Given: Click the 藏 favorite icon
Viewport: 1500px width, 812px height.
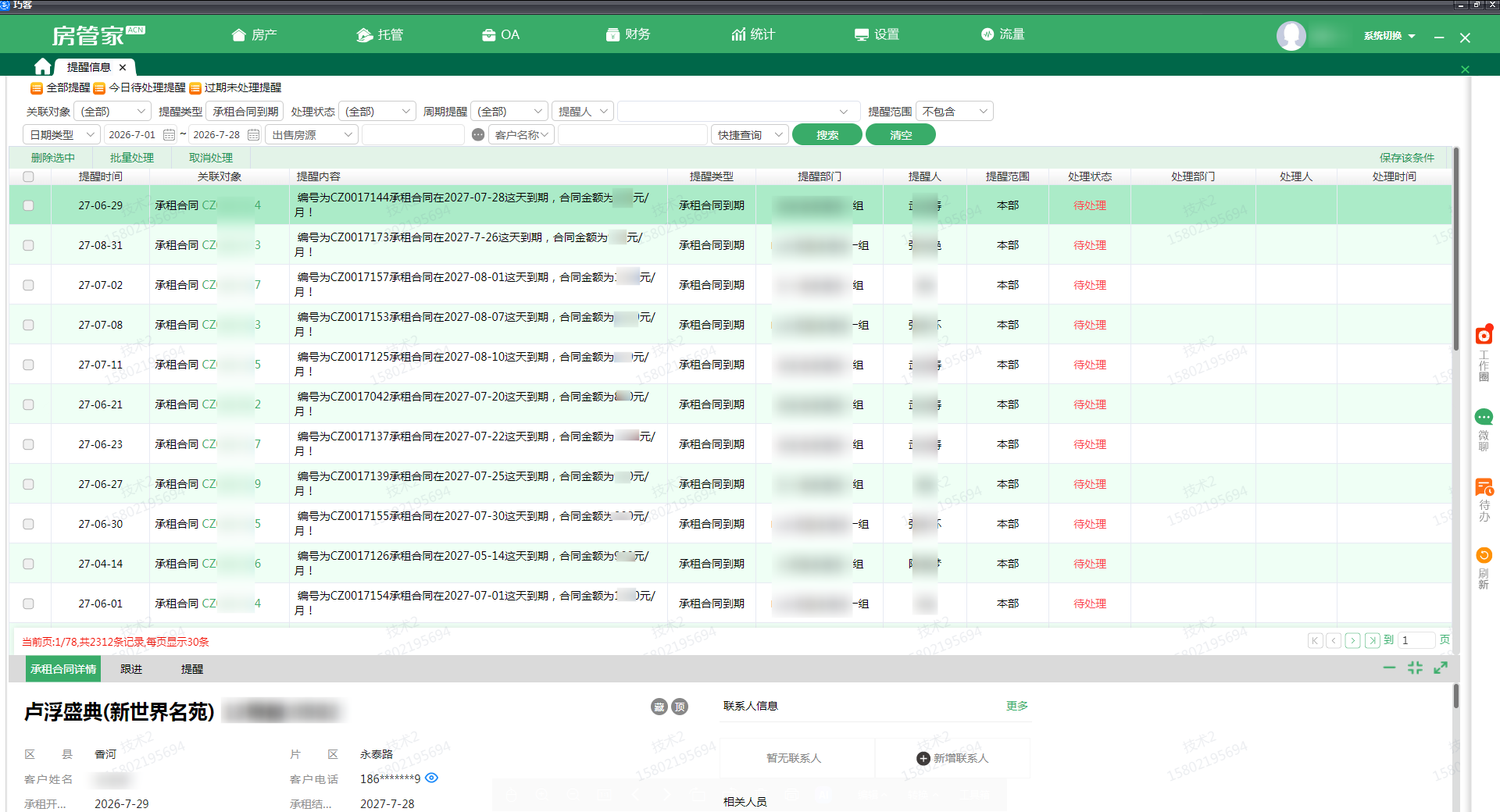Looking at the screenshot, I should tap(659, 707).
